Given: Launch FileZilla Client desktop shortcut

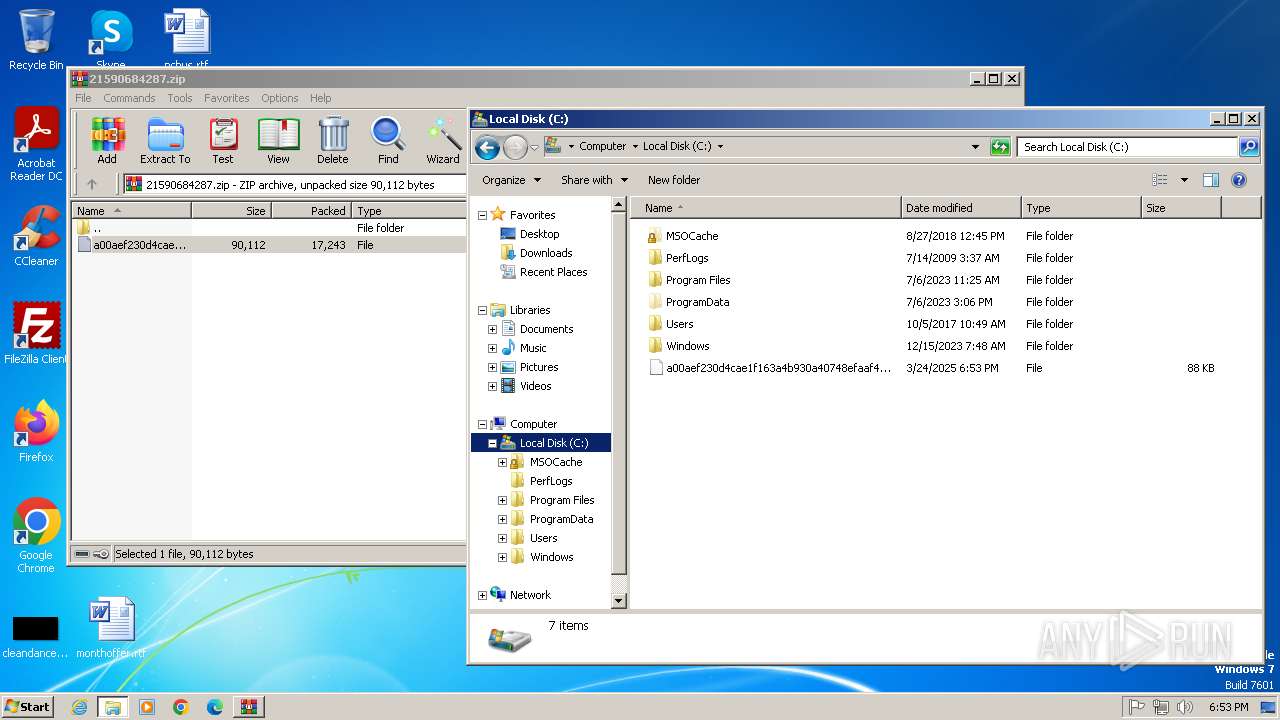Looking at the screenshot, I should coord(36,334).
